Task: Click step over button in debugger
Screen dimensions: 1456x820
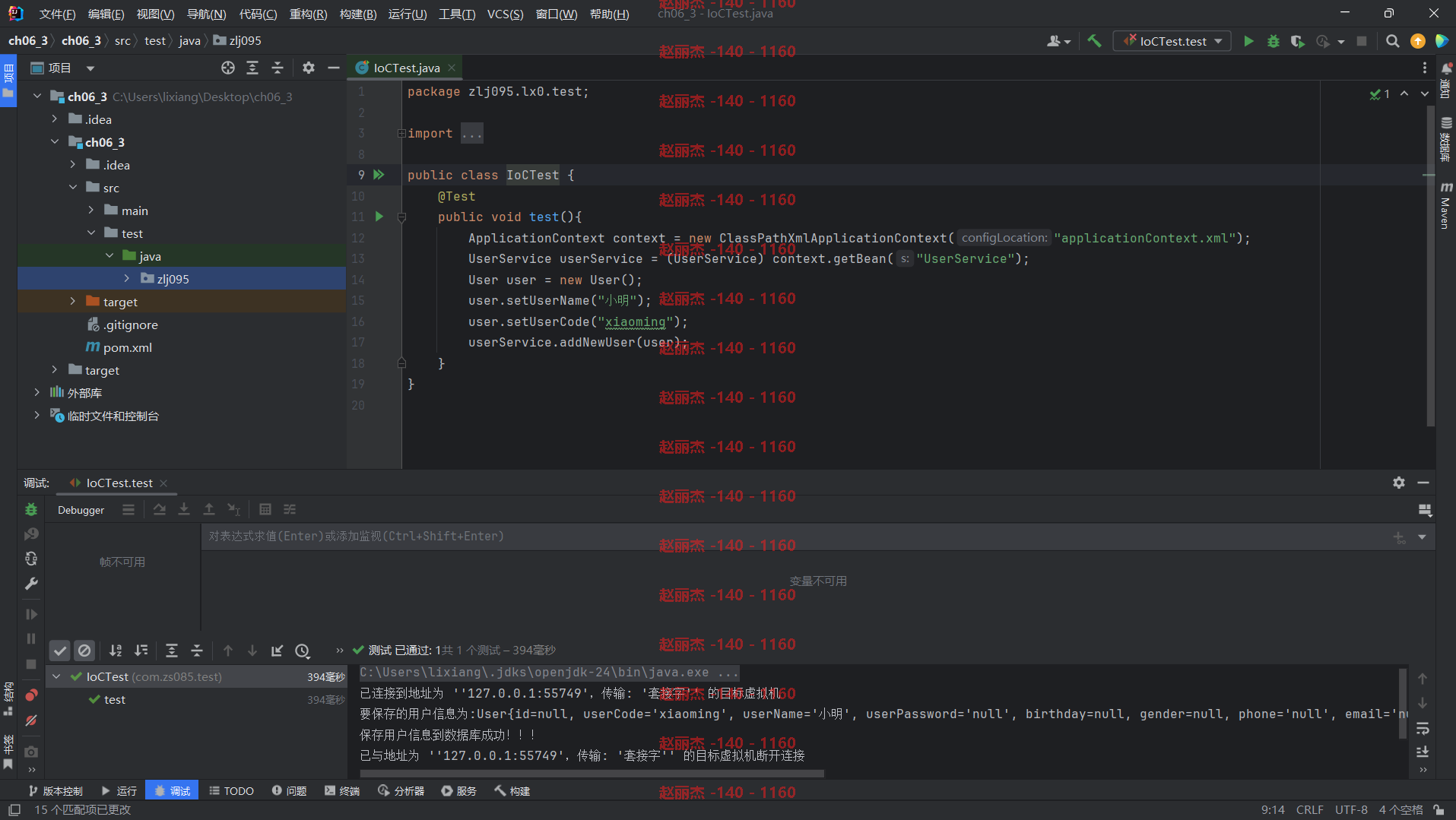Action: 159,509
